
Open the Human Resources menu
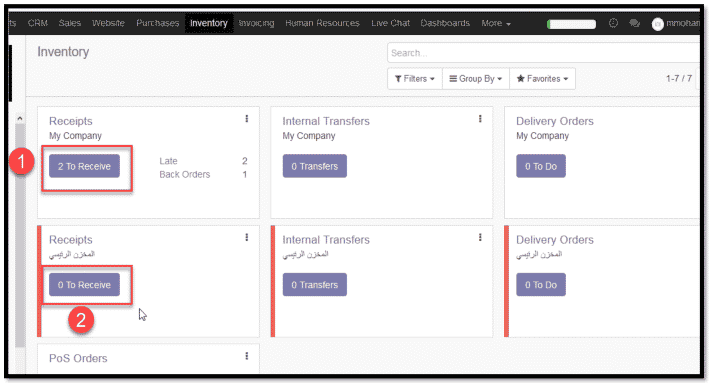click(x=322, y=23)
